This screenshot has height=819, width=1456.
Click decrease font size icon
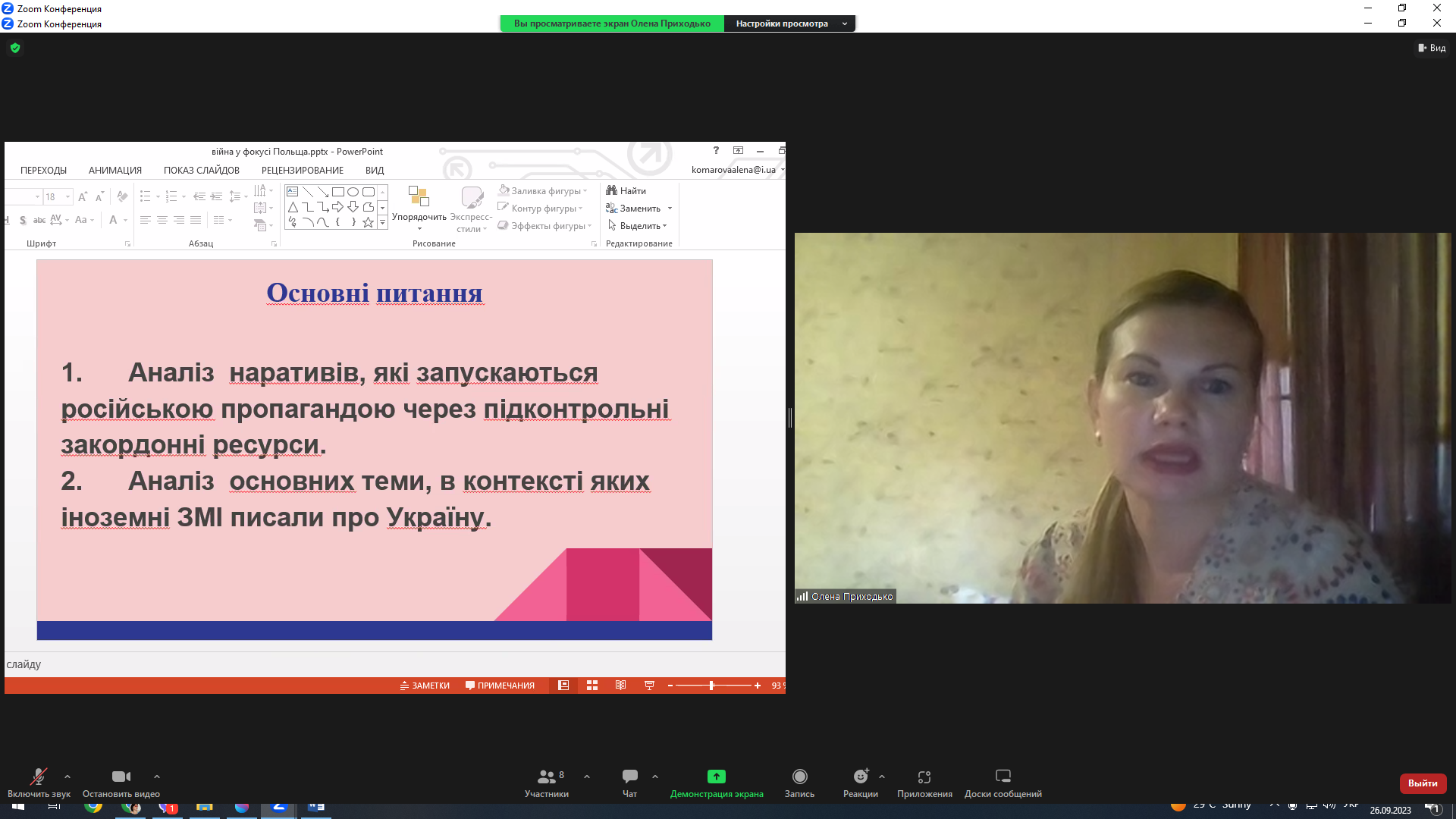(99, 197)
